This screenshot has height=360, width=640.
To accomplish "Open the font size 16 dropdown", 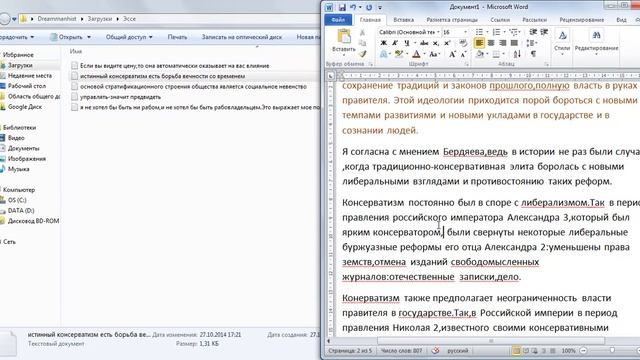I will click(x=465, y=32).
